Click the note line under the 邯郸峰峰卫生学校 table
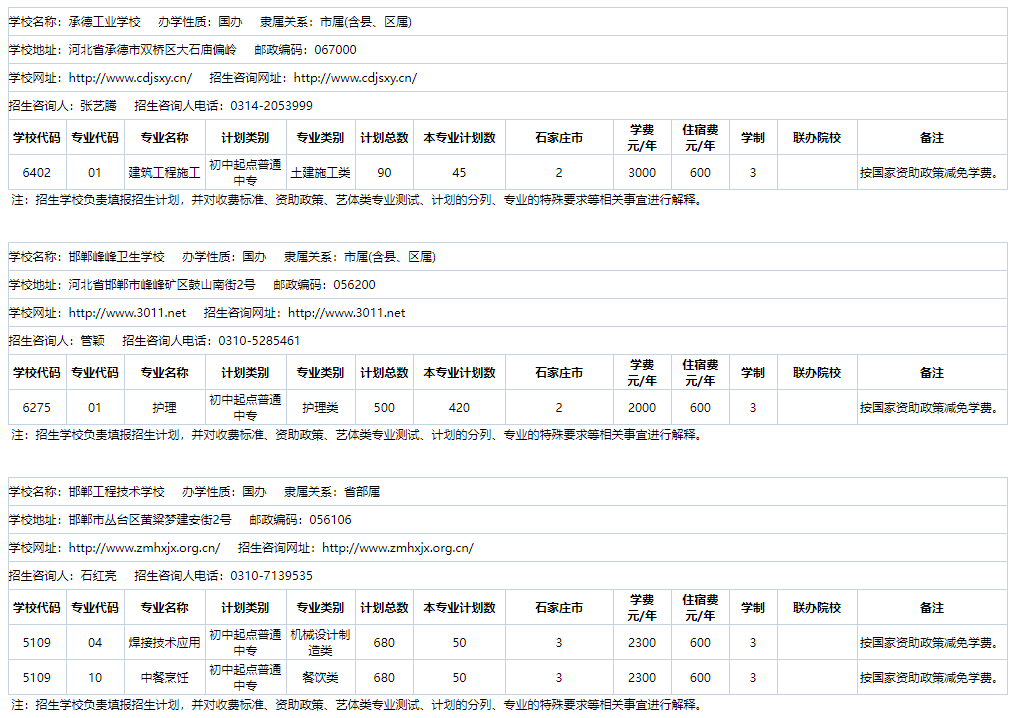Screen dimensions: 1017x718 [356, 435]
